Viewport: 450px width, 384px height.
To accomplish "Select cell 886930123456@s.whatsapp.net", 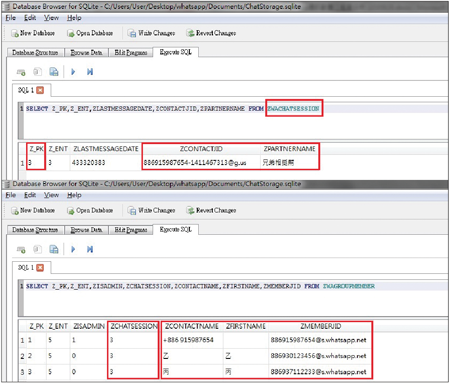I will [x=319, y=356].
